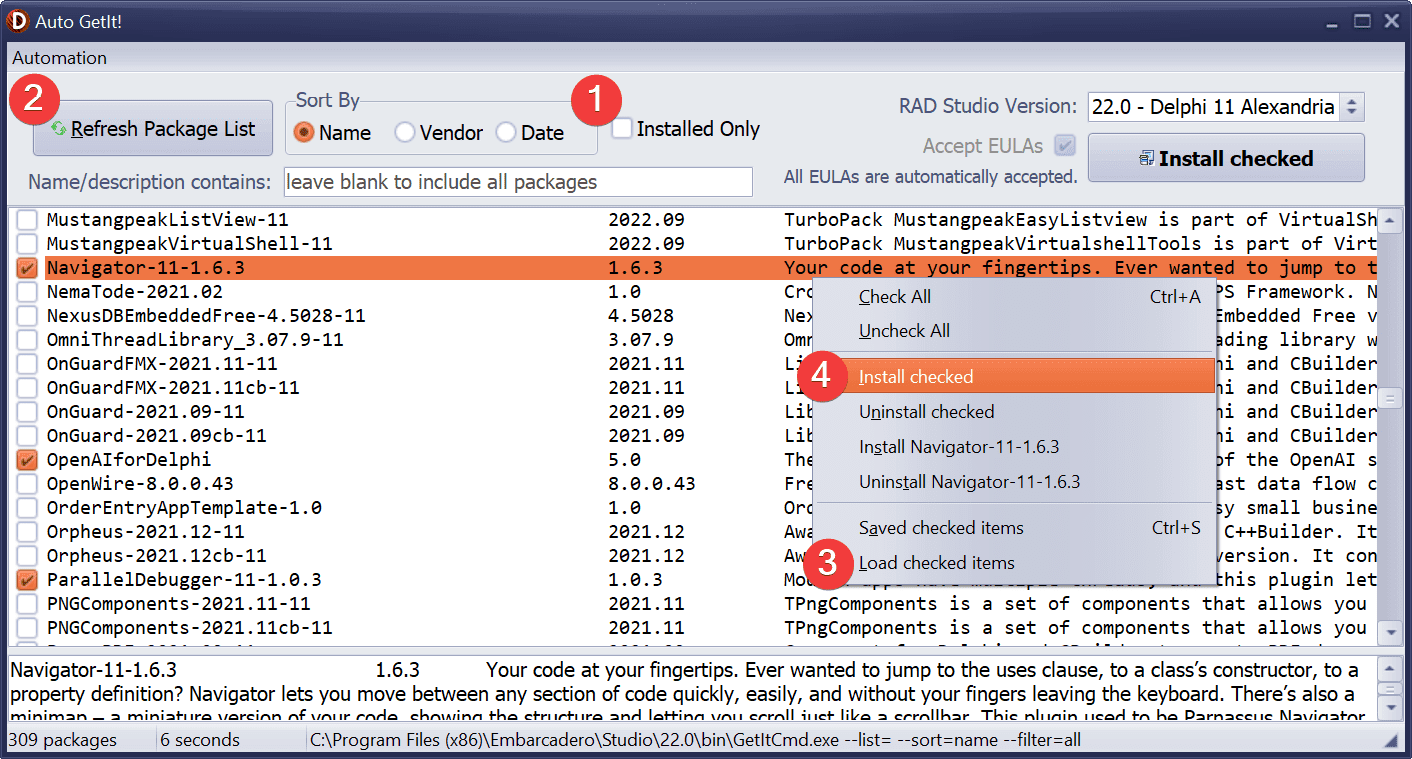Screen dimensions: 1412x759
Task: Click the description pane scrollbar thumb
Action: click(x=1389, y=688)
